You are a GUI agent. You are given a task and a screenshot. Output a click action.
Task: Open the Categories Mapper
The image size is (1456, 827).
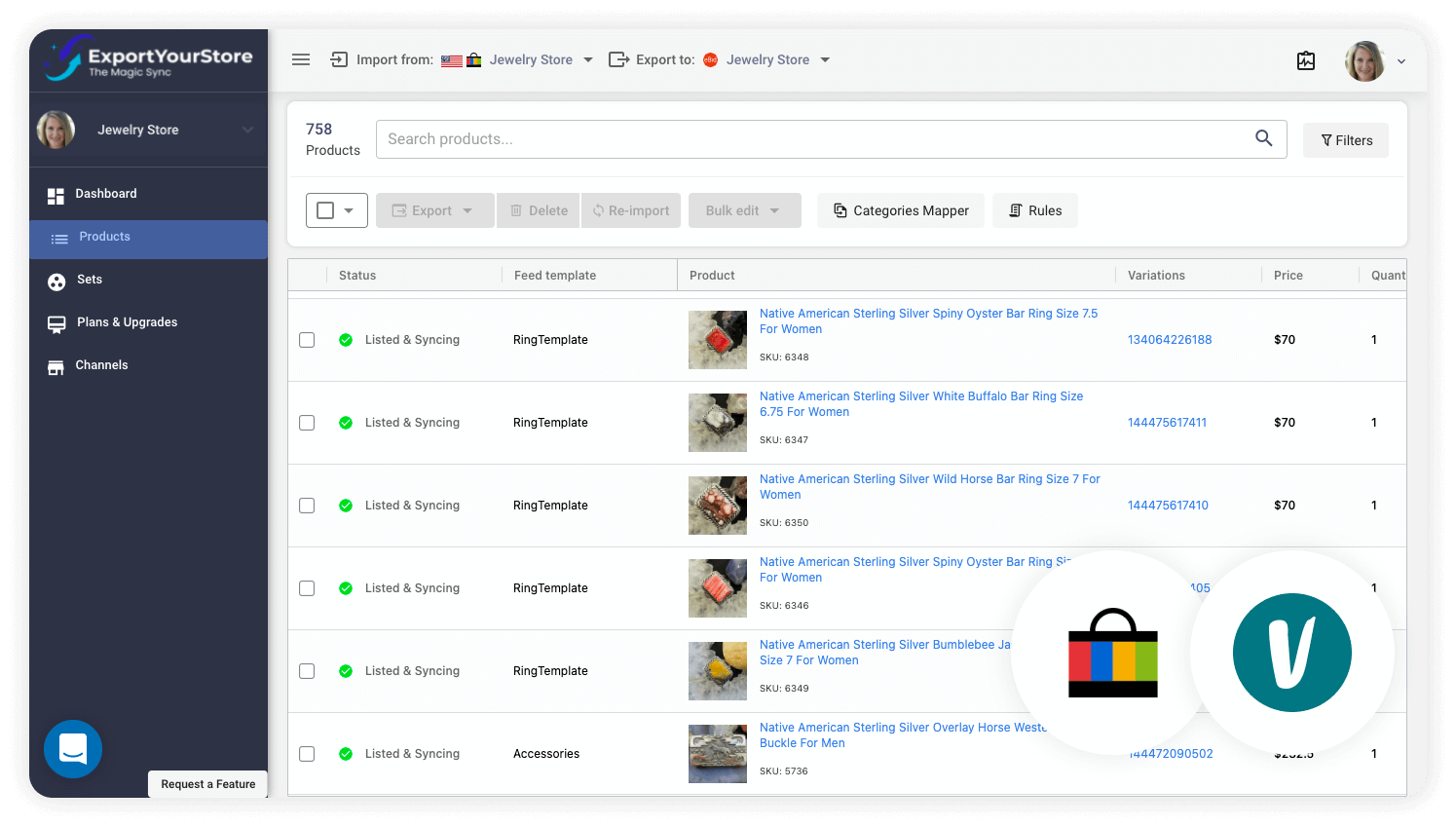901,210
